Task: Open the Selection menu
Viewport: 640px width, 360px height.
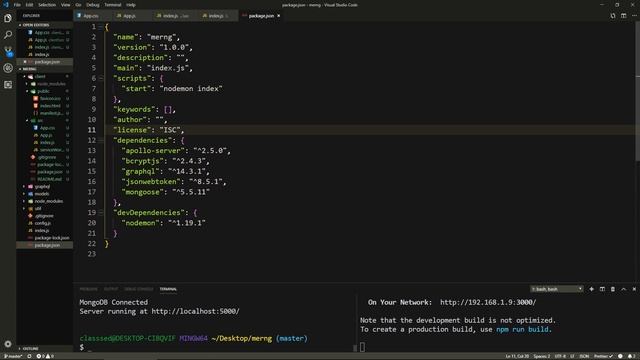Action: [47, 5]
